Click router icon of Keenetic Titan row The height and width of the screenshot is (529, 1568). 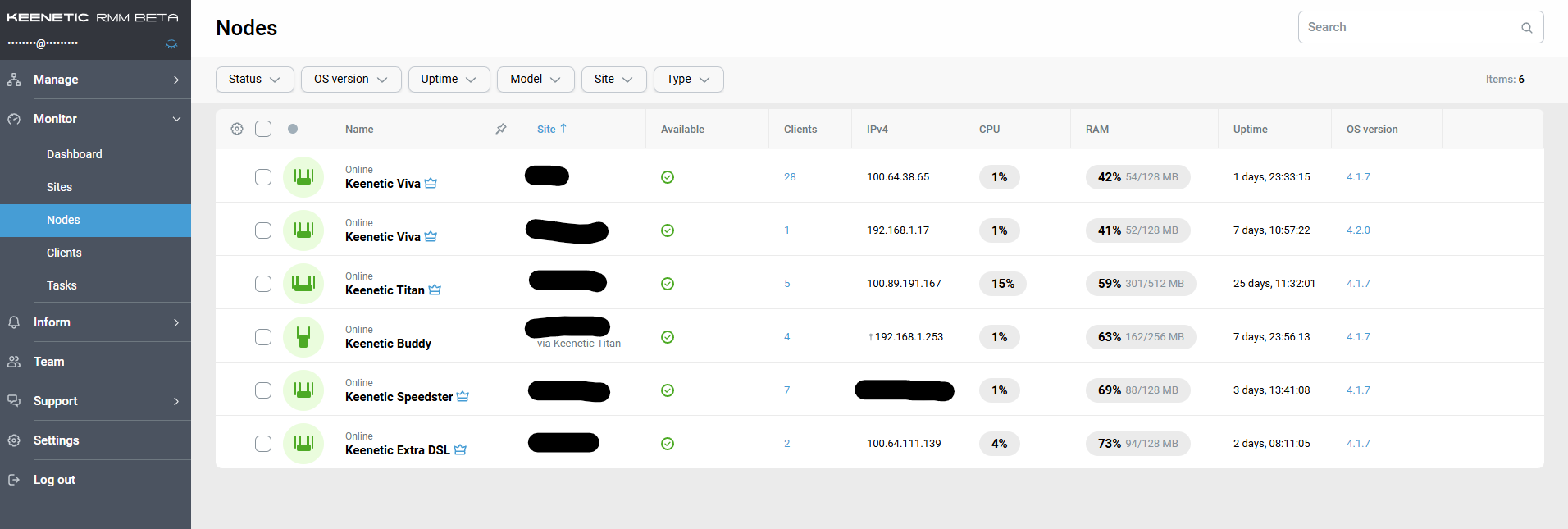coord(303,284)
